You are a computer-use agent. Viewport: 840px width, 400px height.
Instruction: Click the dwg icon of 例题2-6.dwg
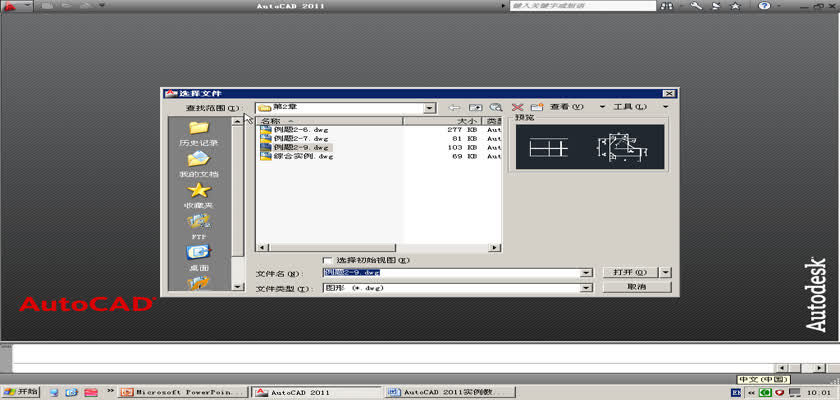[x=266, y=130]
